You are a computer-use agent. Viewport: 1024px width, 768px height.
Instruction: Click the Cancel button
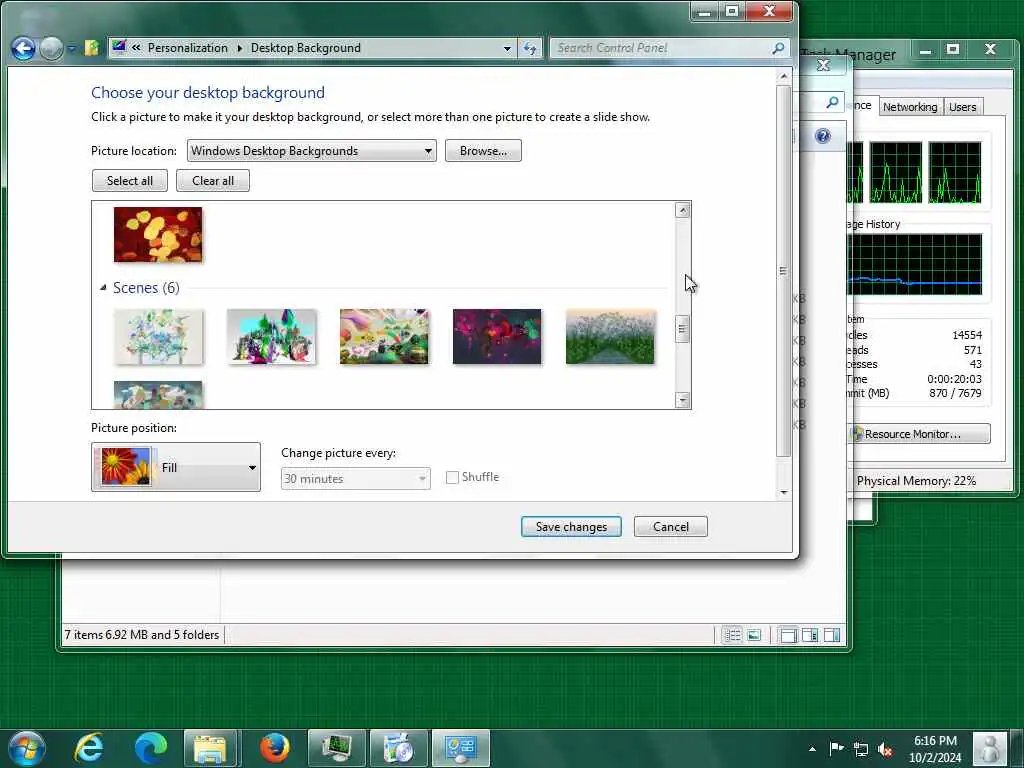671,527
